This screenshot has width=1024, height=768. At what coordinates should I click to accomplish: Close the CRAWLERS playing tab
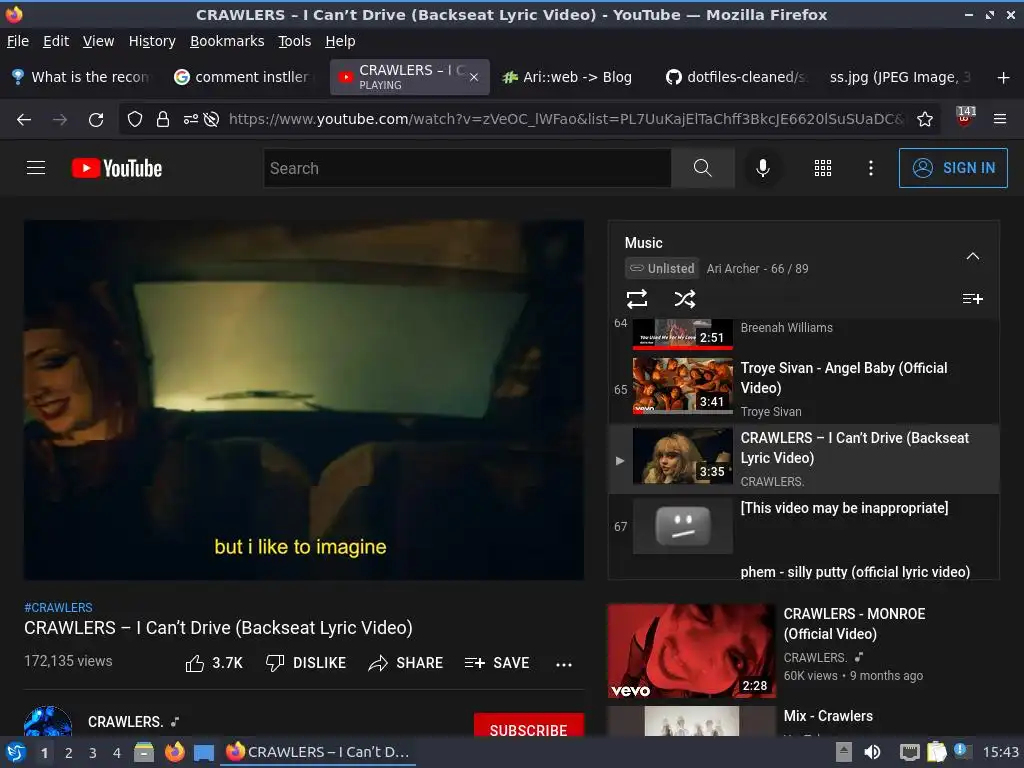click(474, 77)
